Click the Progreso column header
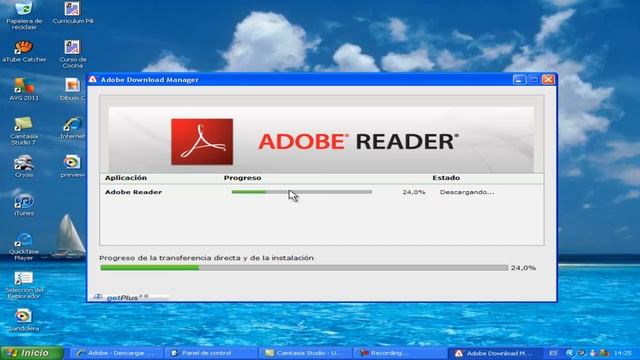 tap(242, 178)
